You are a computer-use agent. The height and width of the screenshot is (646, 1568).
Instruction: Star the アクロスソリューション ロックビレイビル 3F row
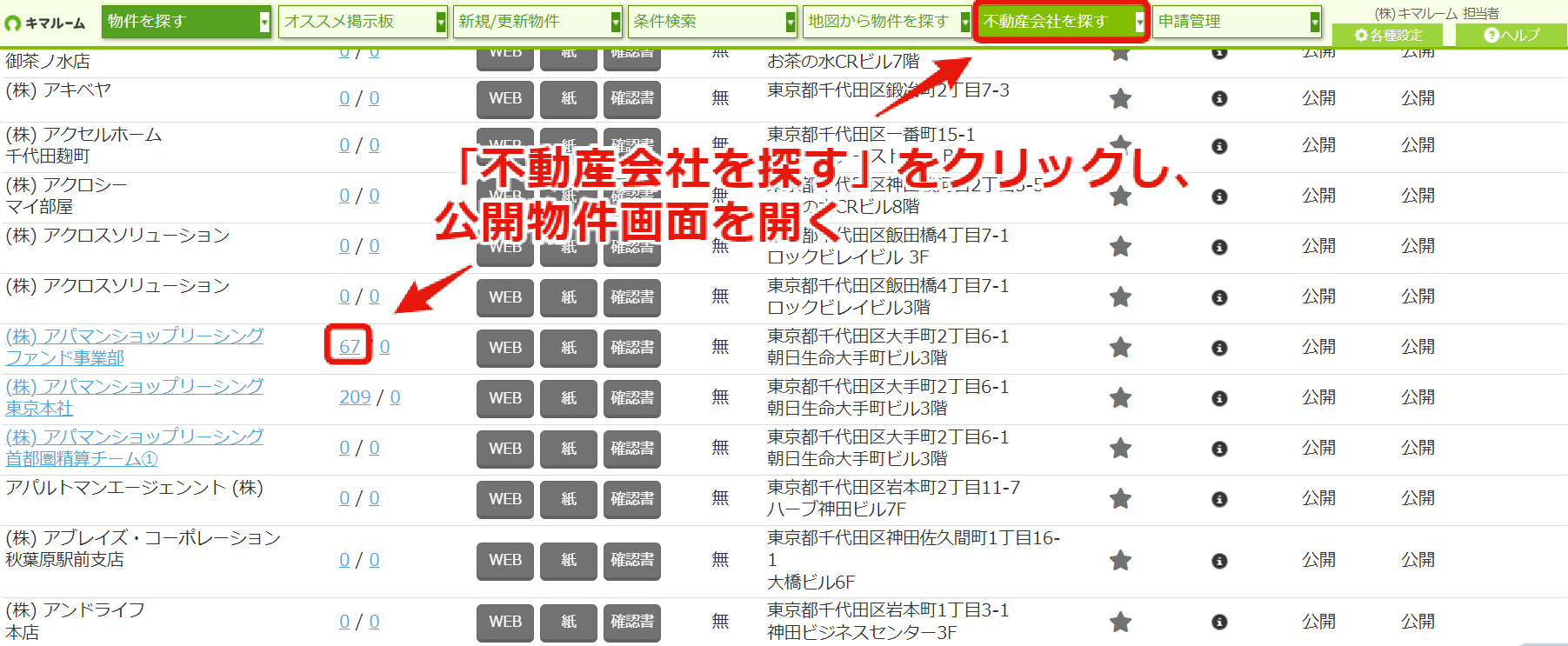tap(1120, 247)
